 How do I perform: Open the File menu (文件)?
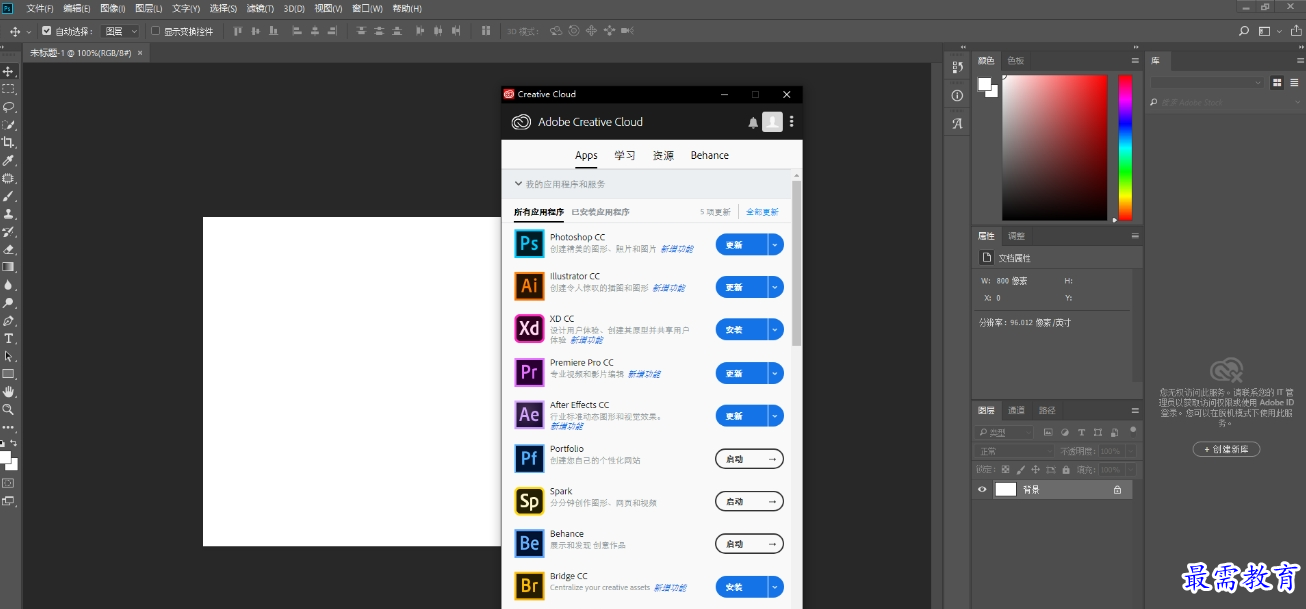[x=40, y=8]
